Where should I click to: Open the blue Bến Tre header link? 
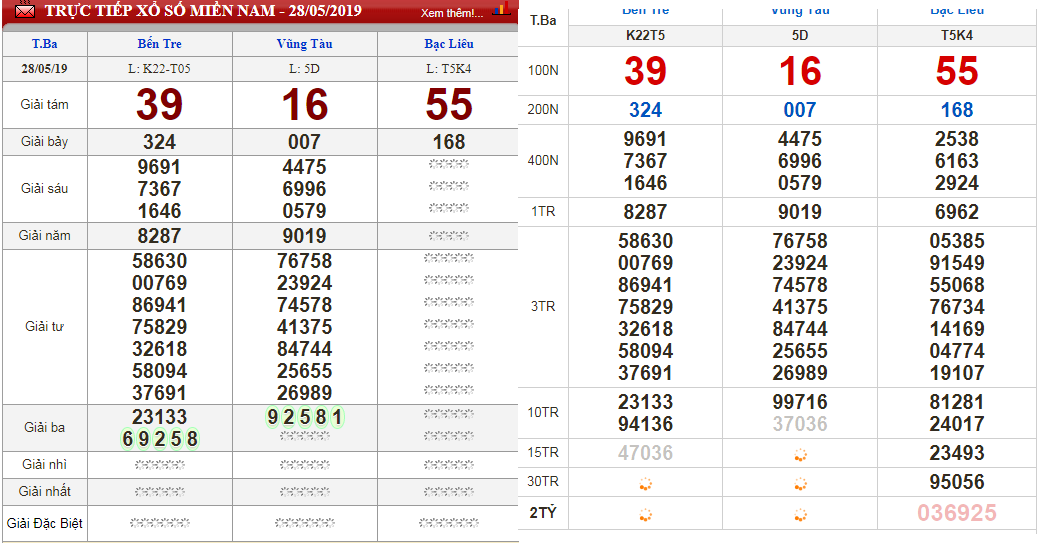click(x=159, y=44)
